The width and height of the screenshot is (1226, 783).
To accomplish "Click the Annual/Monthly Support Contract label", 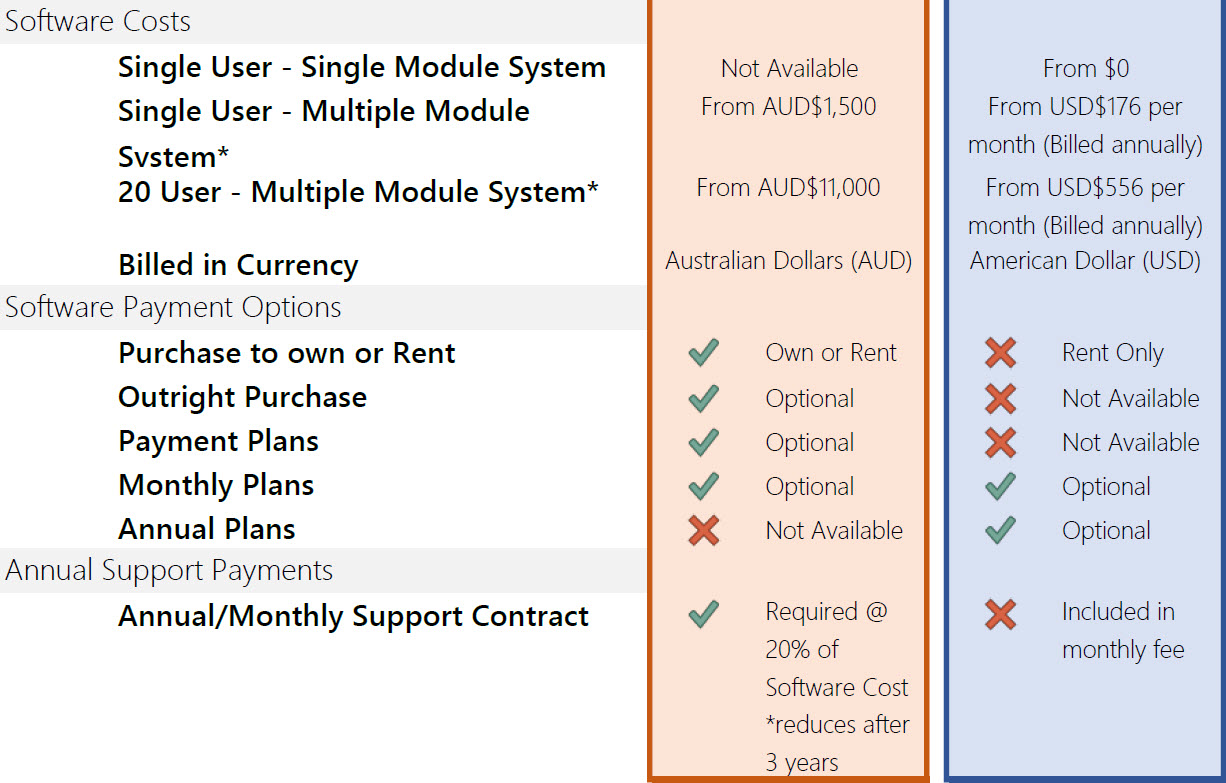I will click(x=353, y=616).
